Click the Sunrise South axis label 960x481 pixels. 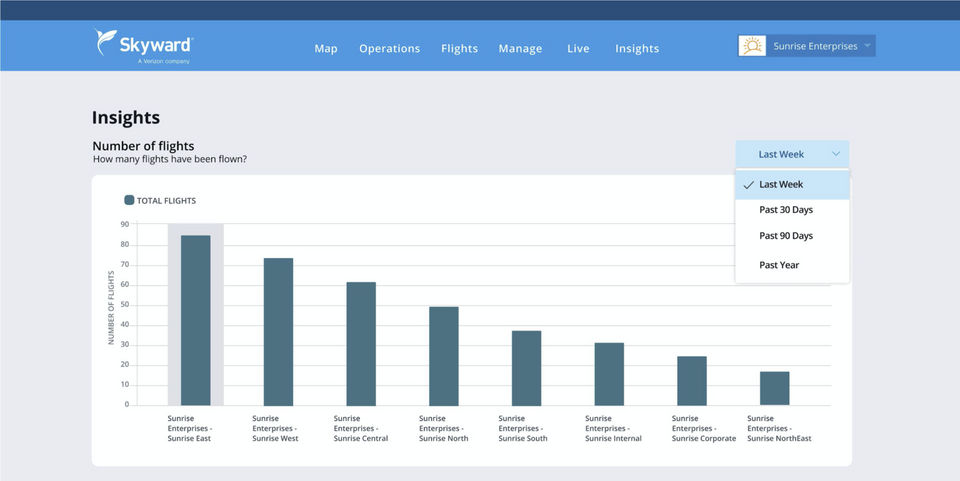(x=523, y=428)
